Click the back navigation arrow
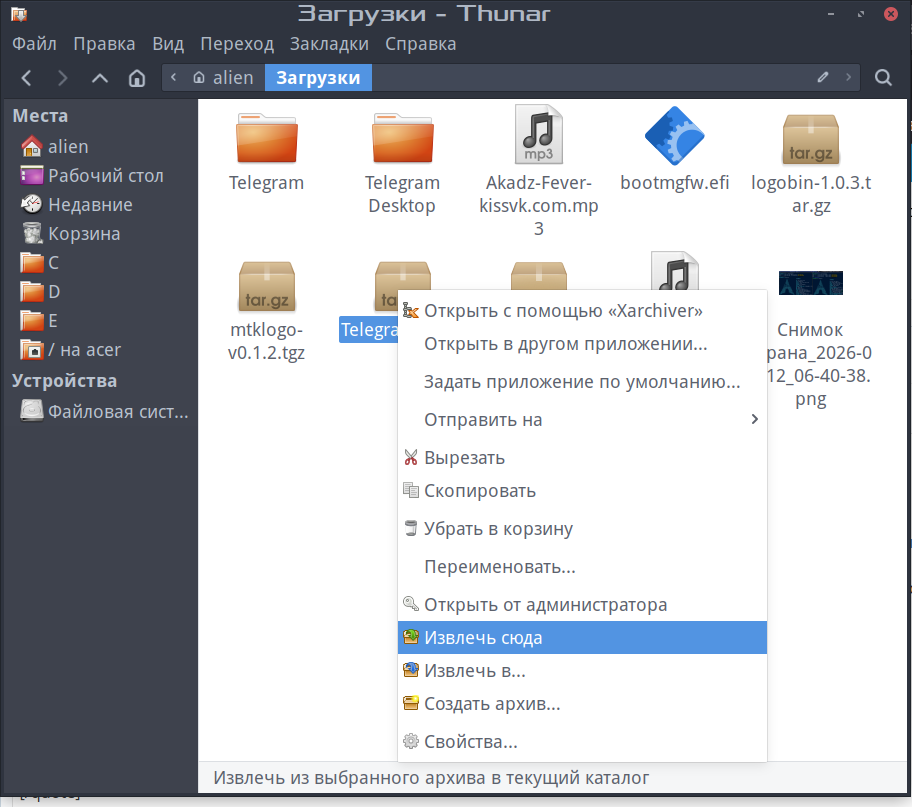Viewport: 912px width, 807px height. (27, 78)
